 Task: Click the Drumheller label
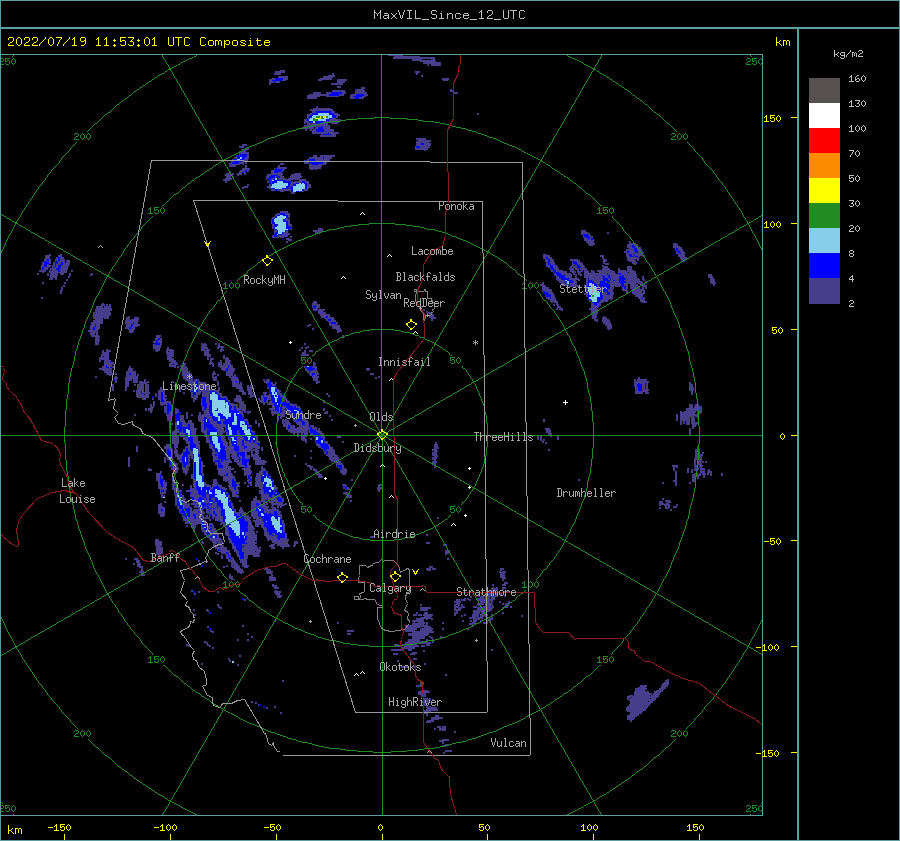pos(586,493)
